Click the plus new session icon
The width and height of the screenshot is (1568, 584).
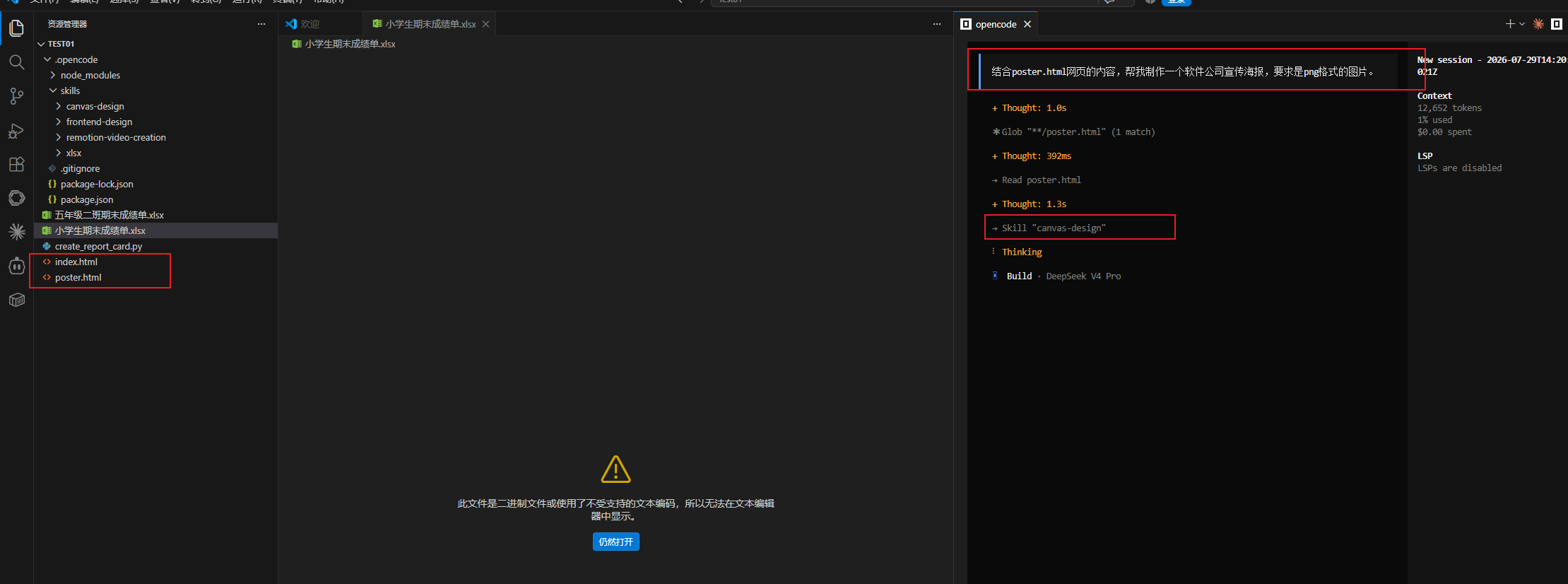[x=1510, y=24]
